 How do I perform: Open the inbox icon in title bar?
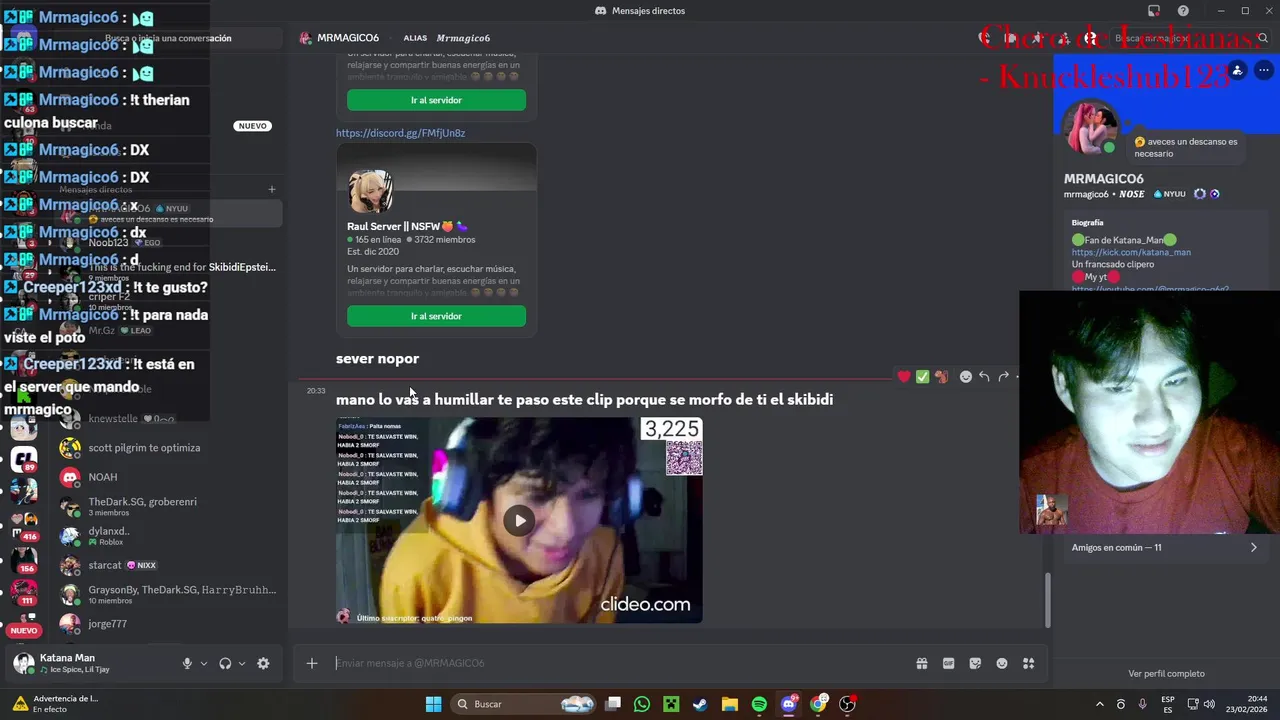(1153, 11)
